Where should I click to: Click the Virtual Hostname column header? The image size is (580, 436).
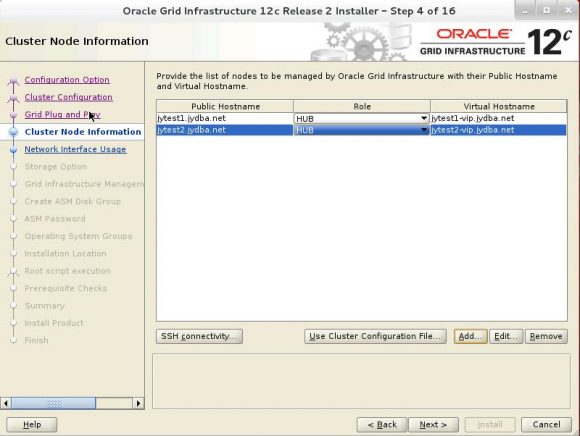(x=498, y=107)
